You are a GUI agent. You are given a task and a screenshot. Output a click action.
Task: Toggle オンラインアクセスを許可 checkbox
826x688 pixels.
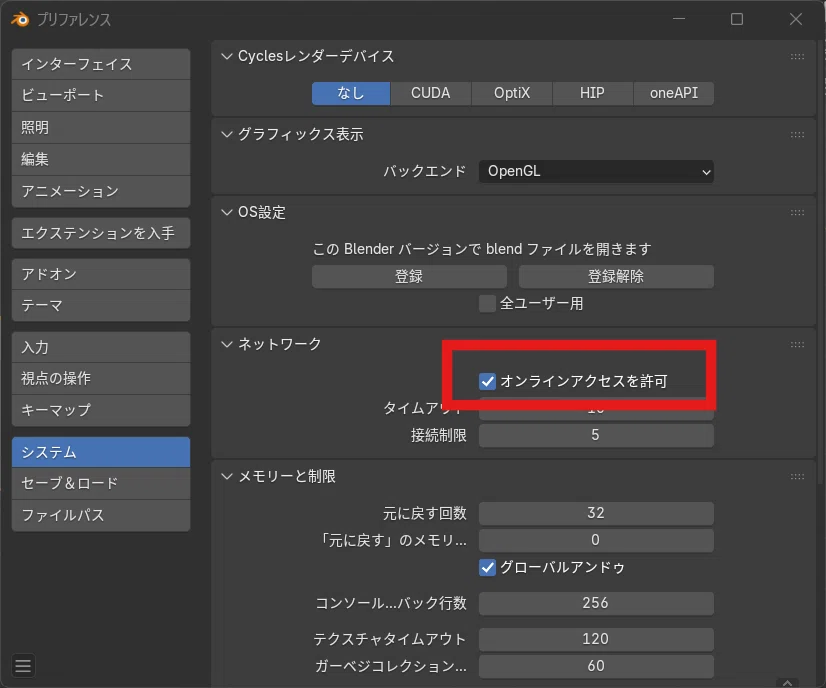tap(487, 381)
